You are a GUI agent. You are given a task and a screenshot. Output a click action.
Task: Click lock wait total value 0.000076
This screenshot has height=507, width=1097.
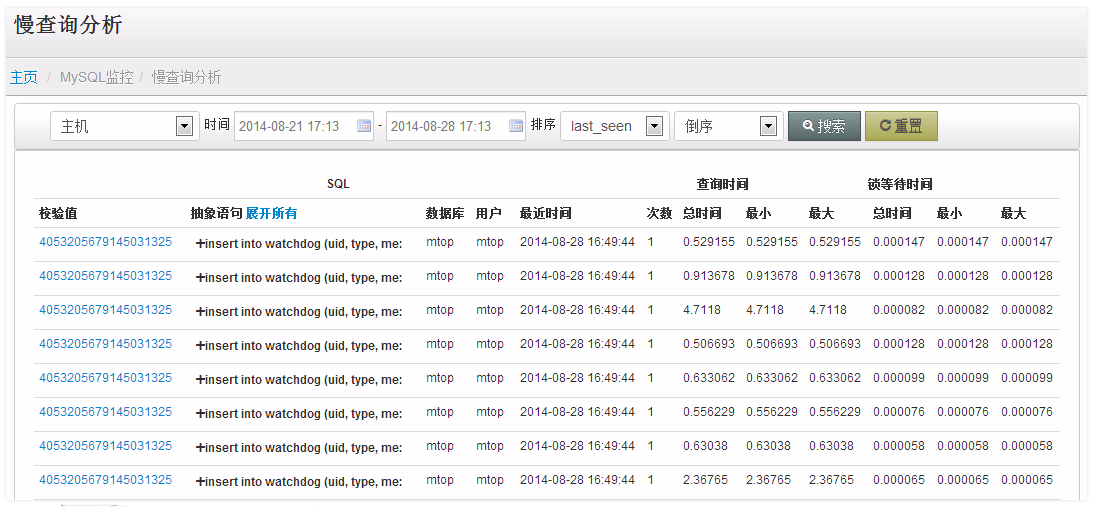coord(899,412)
